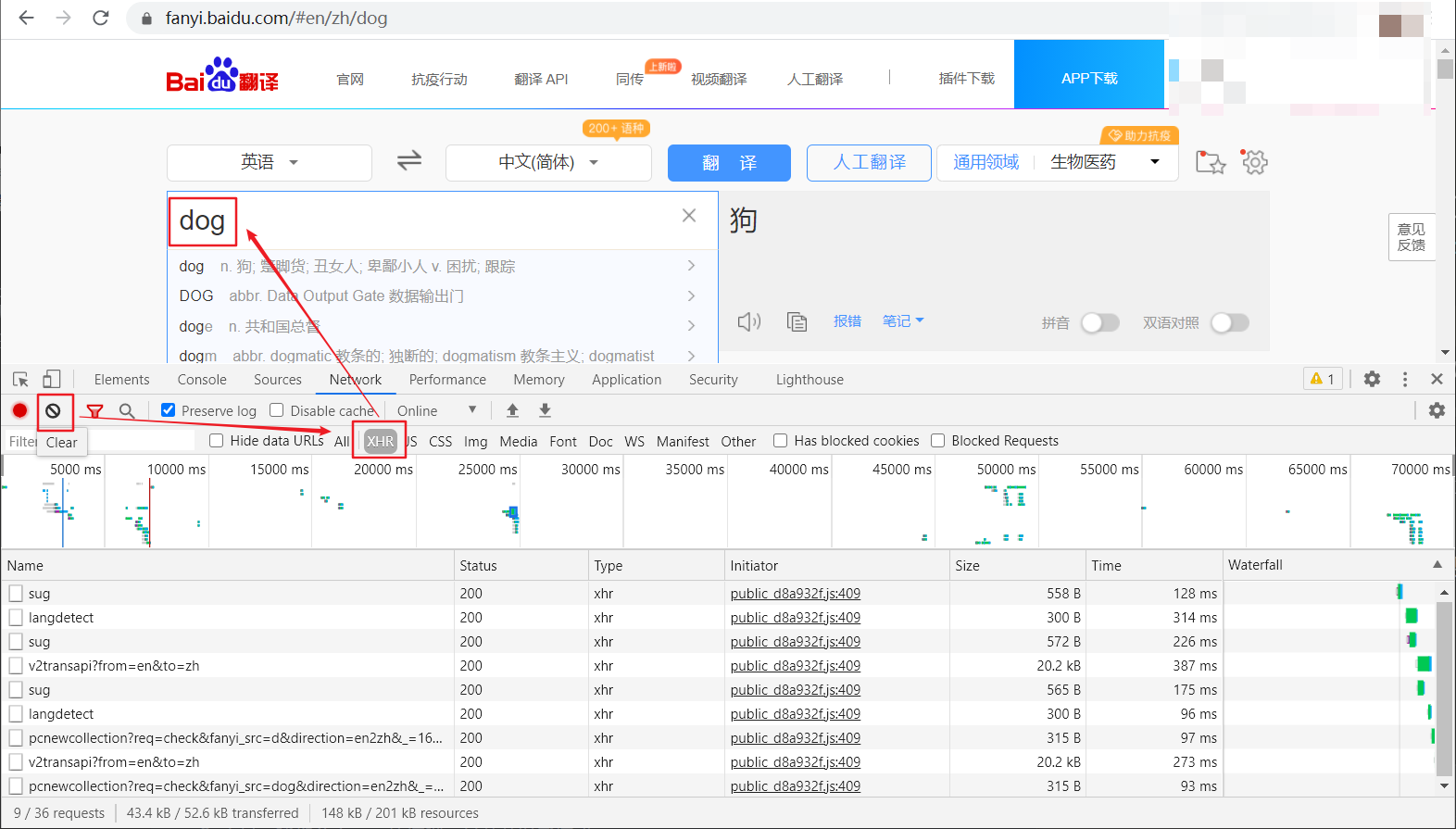Viewport: 1456px width, 829px height.
Task: Open network panel settings gear
Action: tap(1437, 410)
